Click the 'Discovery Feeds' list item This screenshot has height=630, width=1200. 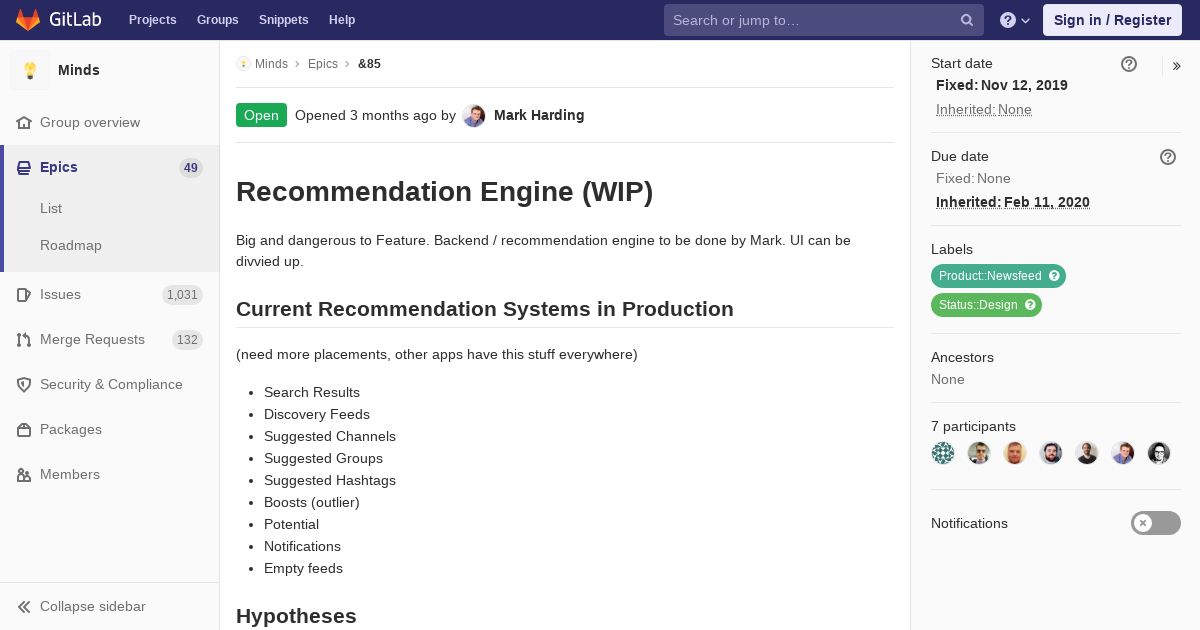[317, 414]
